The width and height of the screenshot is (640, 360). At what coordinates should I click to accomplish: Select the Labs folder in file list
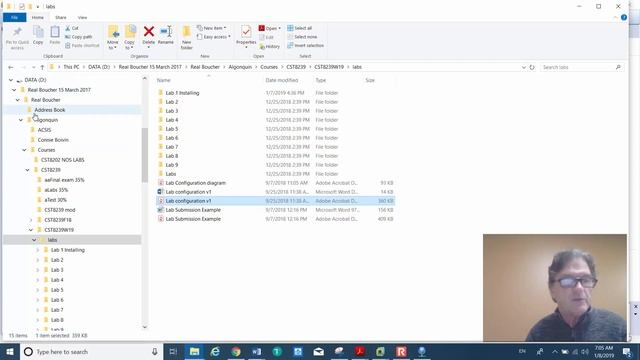pyautogui.click(x=276, y=174)
